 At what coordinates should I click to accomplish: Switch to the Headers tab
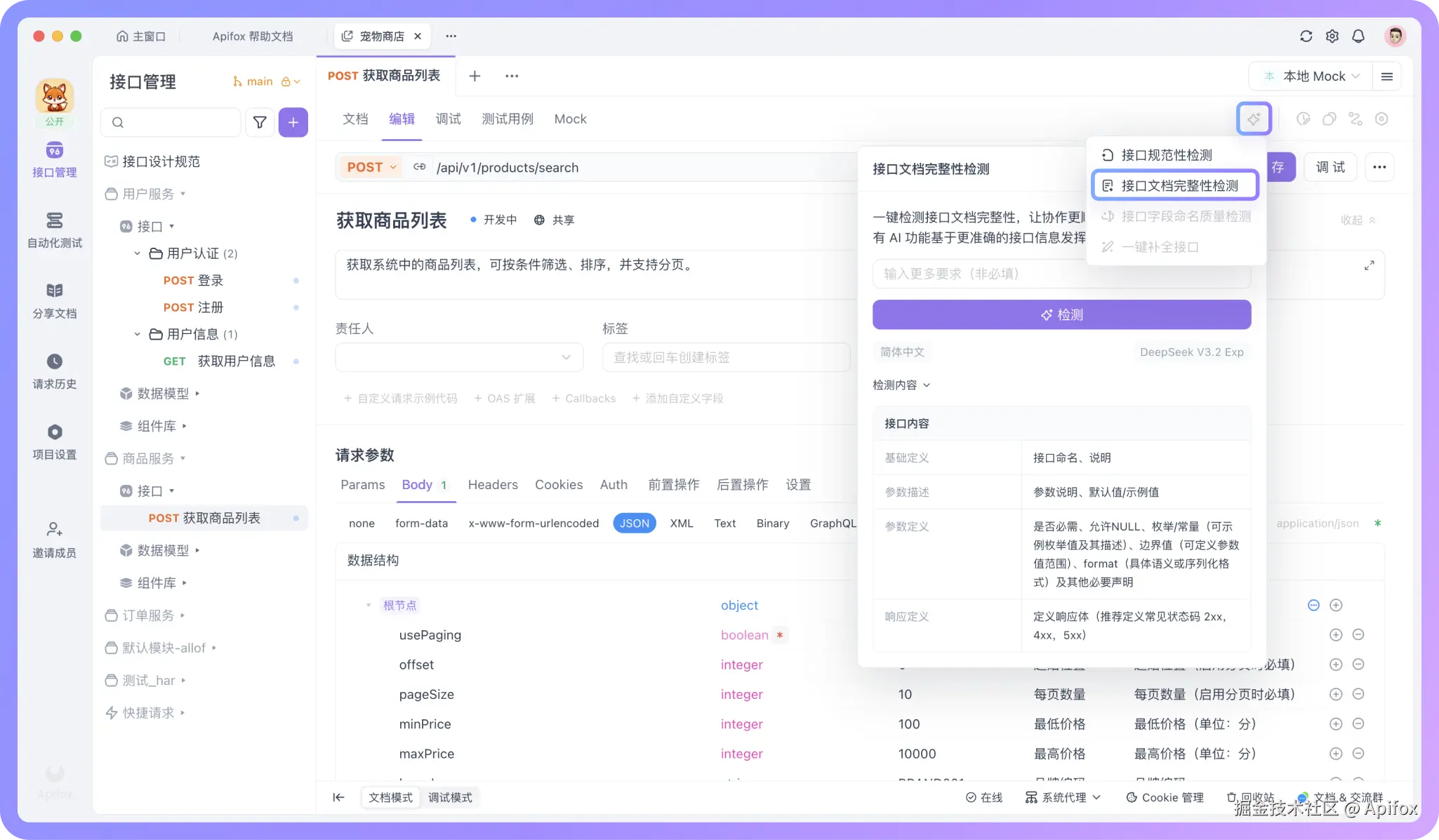(493, 485)
